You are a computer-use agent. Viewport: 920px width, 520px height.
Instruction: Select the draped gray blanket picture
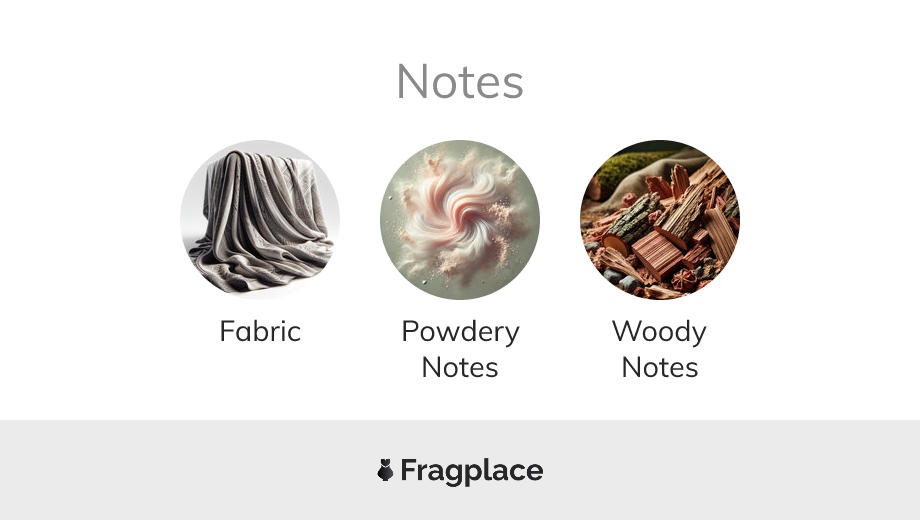tap(260, 220)
